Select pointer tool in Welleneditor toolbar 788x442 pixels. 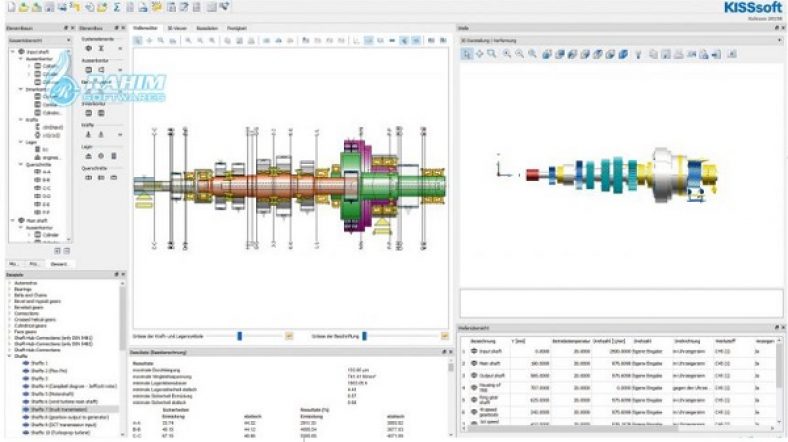point(137,41)
